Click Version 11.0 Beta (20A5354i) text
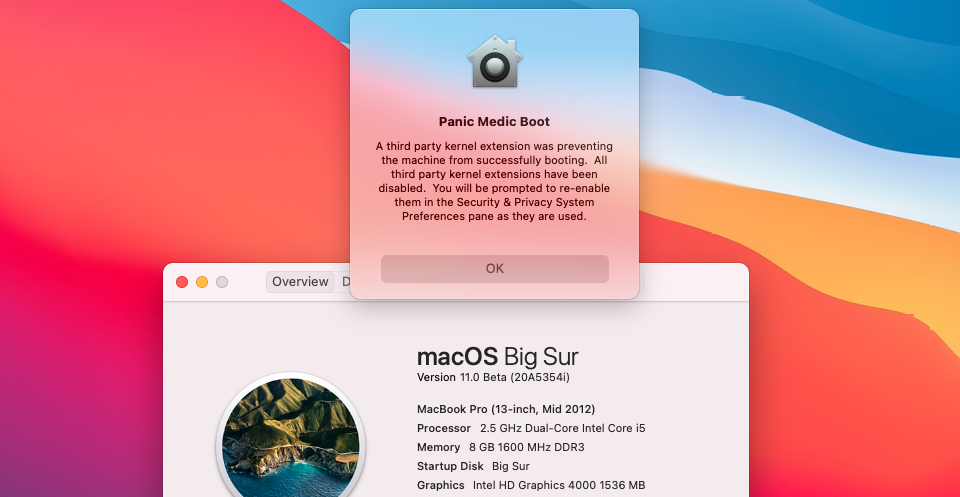Screen dimensions: 960x497 click(493, 378)
